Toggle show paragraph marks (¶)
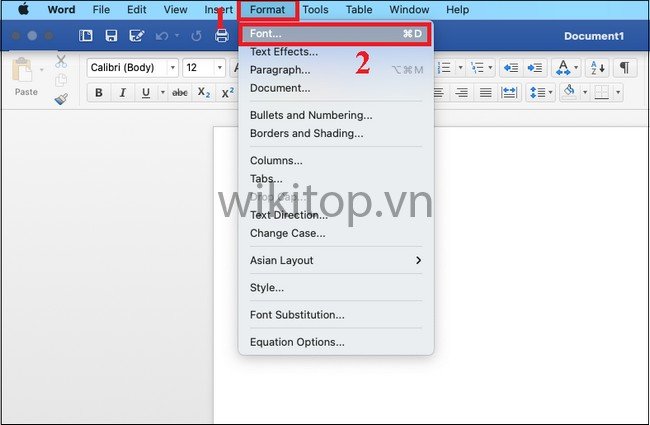 click(624, 67)
